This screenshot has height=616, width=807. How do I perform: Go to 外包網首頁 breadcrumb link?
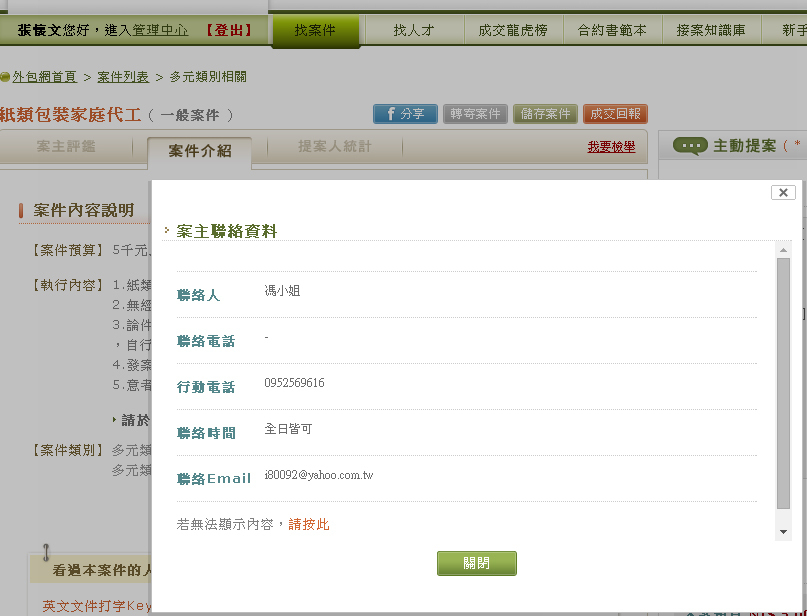(44, 77)
